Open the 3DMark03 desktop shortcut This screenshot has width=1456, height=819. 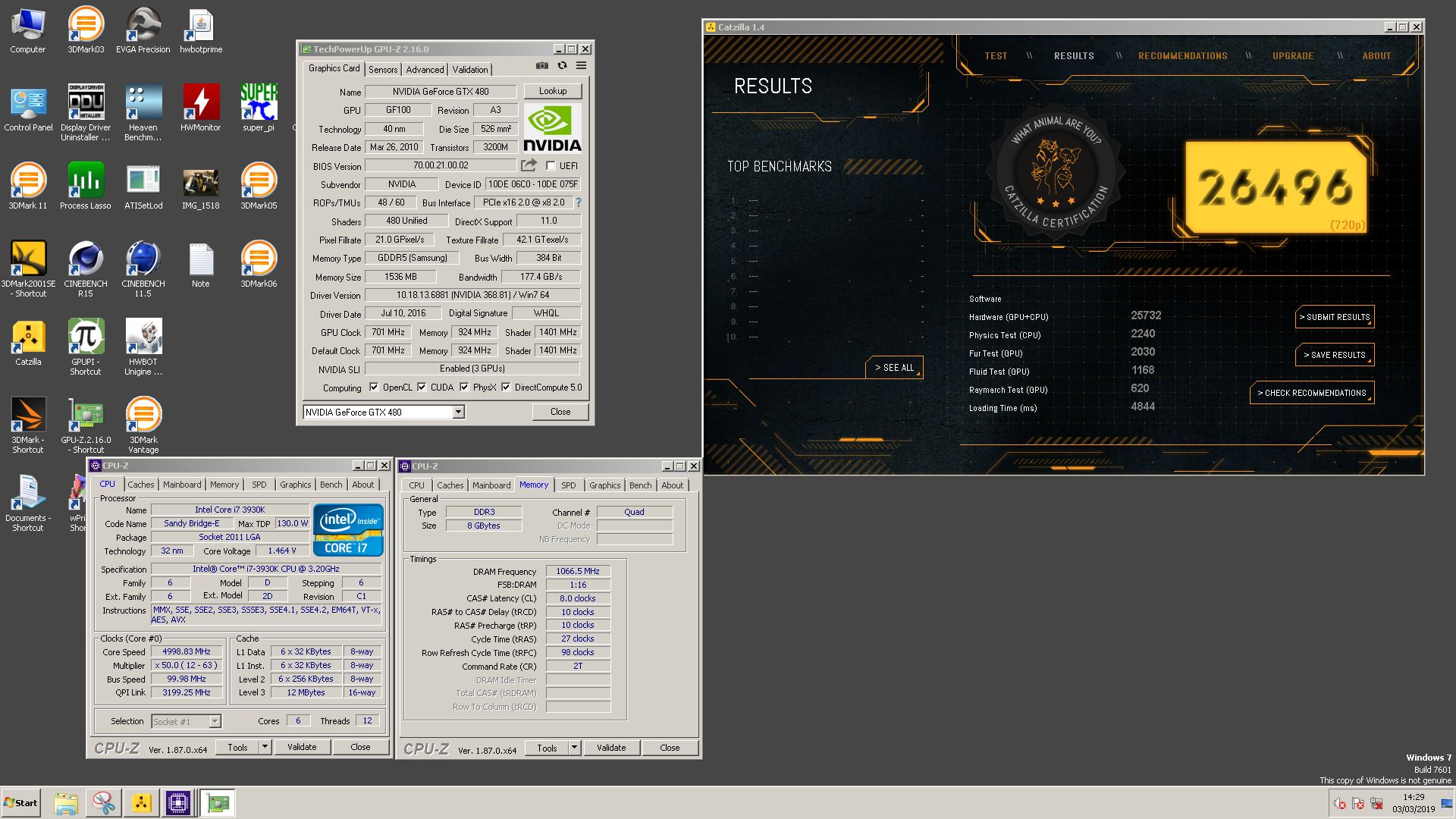pyautogui.click(x=86, y=30)
